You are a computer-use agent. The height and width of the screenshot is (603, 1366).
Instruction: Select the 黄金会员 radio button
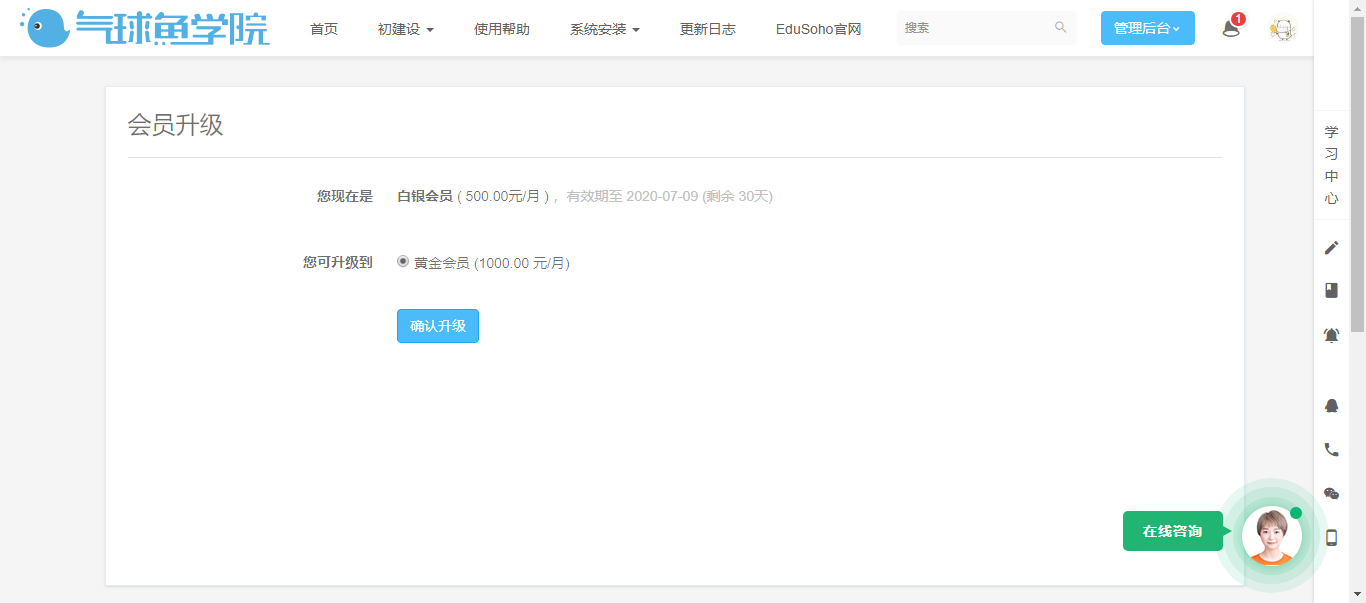pyautogui.click(x=403, y=262)
